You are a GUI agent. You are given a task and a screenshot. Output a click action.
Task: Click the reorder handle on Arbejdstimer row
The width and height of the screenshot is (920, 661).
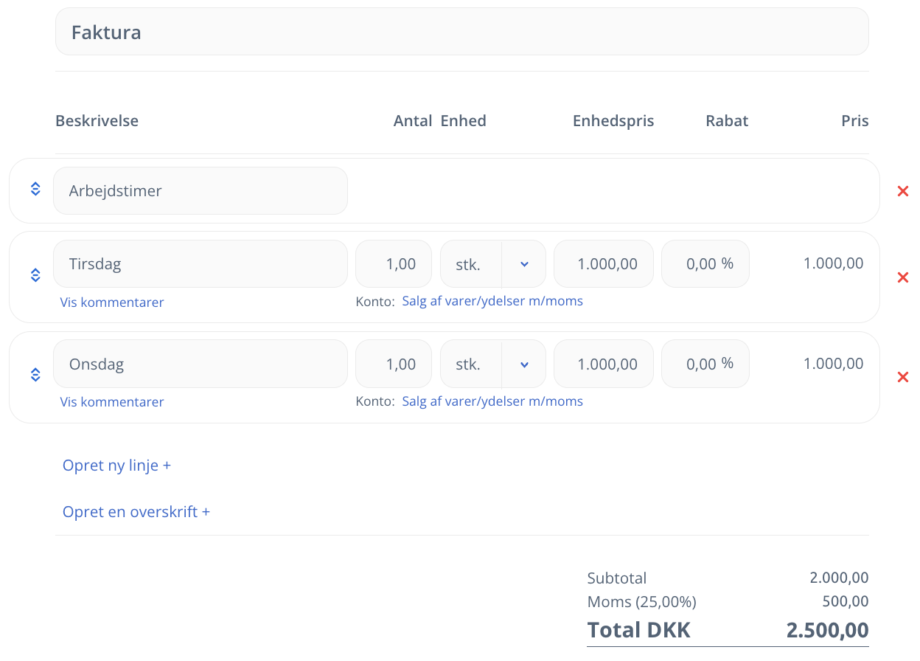[35, 189]
